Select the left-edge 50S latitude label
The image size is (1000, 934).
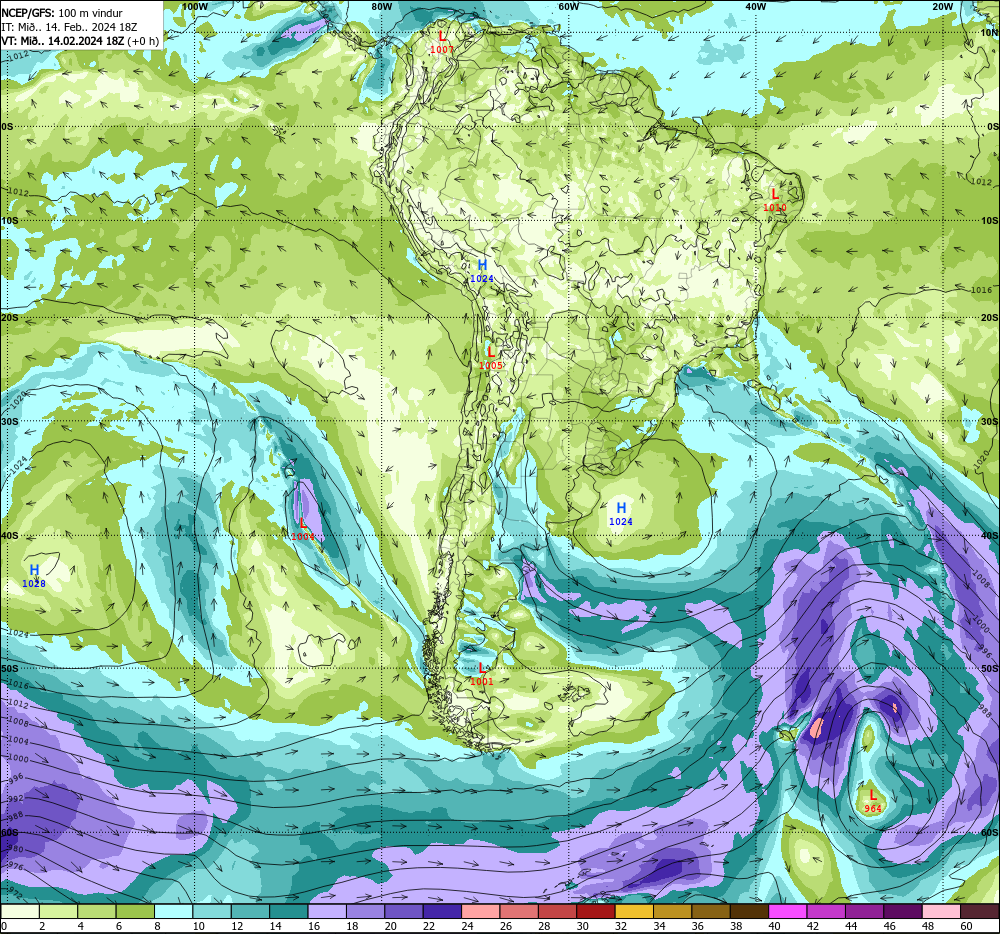point(10,668)
